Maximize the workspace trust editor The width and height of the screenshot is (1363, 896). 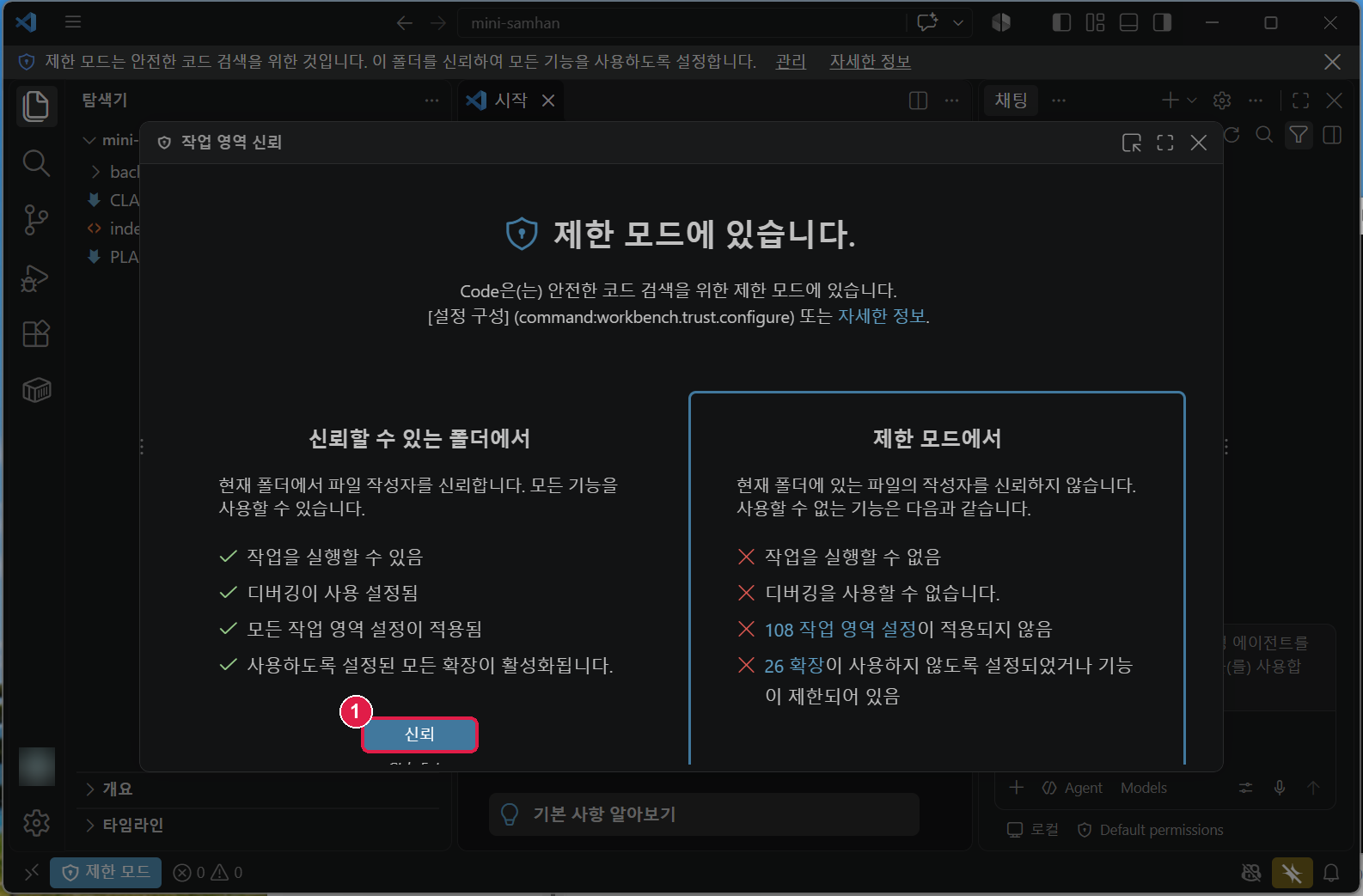(x=1164, y=143)
